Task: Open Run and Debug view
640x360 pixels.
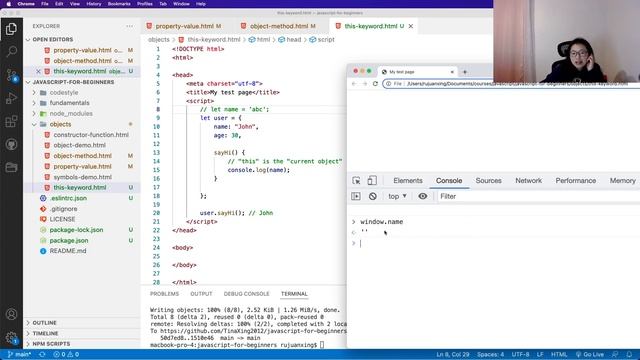Action: 11,98
